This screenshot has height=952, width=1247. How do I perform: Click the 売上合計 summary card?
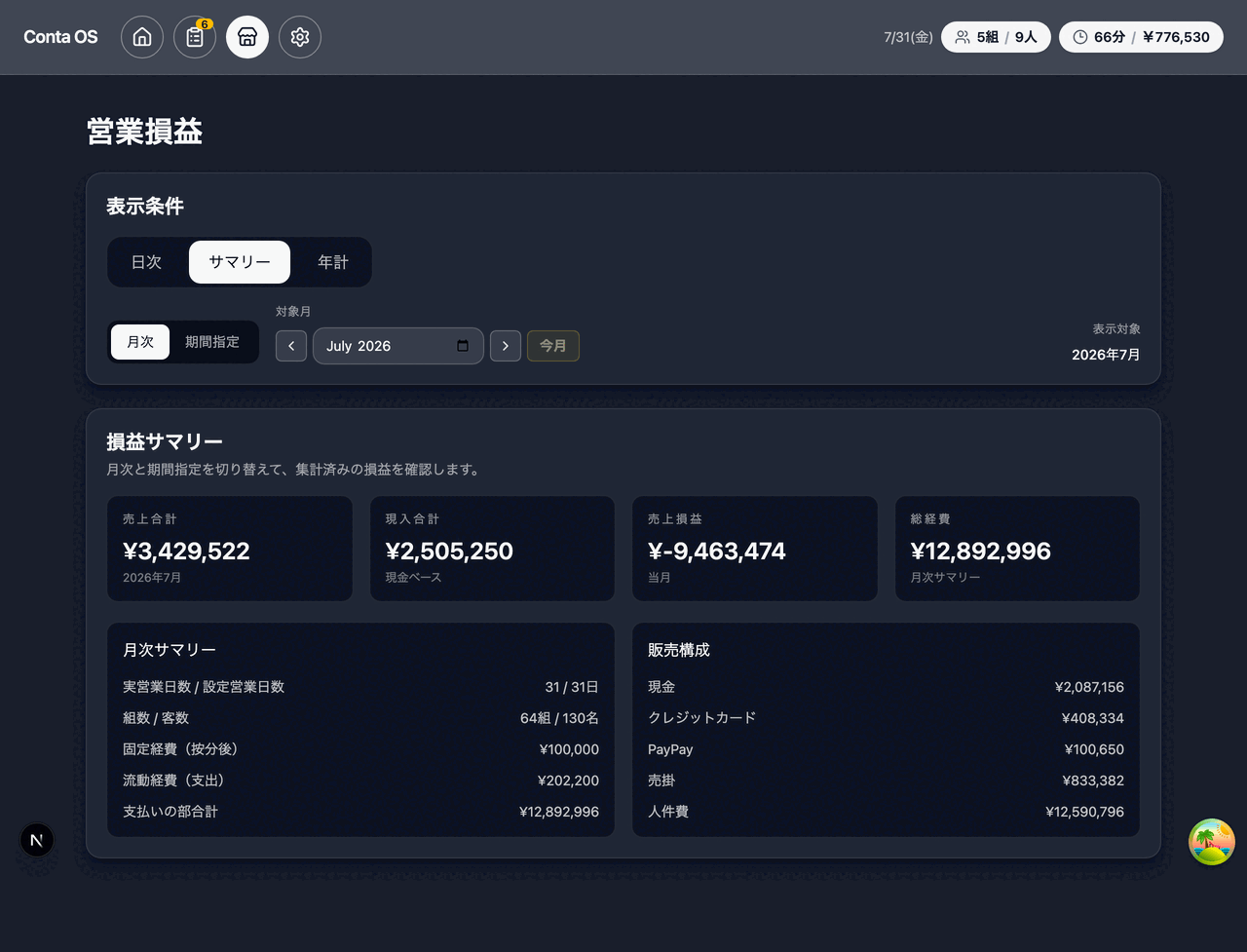point(230,549)
